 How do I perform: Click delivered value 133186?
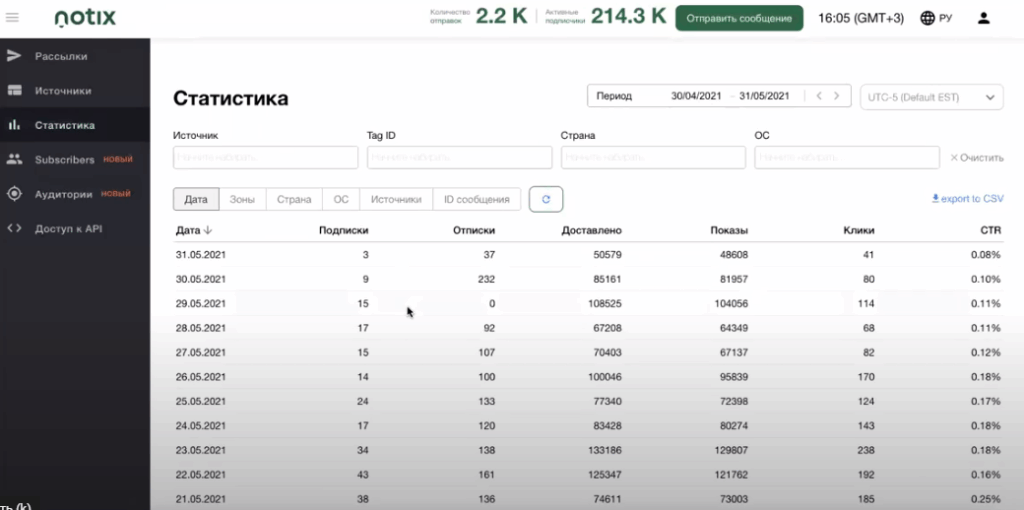coord(604,450)
